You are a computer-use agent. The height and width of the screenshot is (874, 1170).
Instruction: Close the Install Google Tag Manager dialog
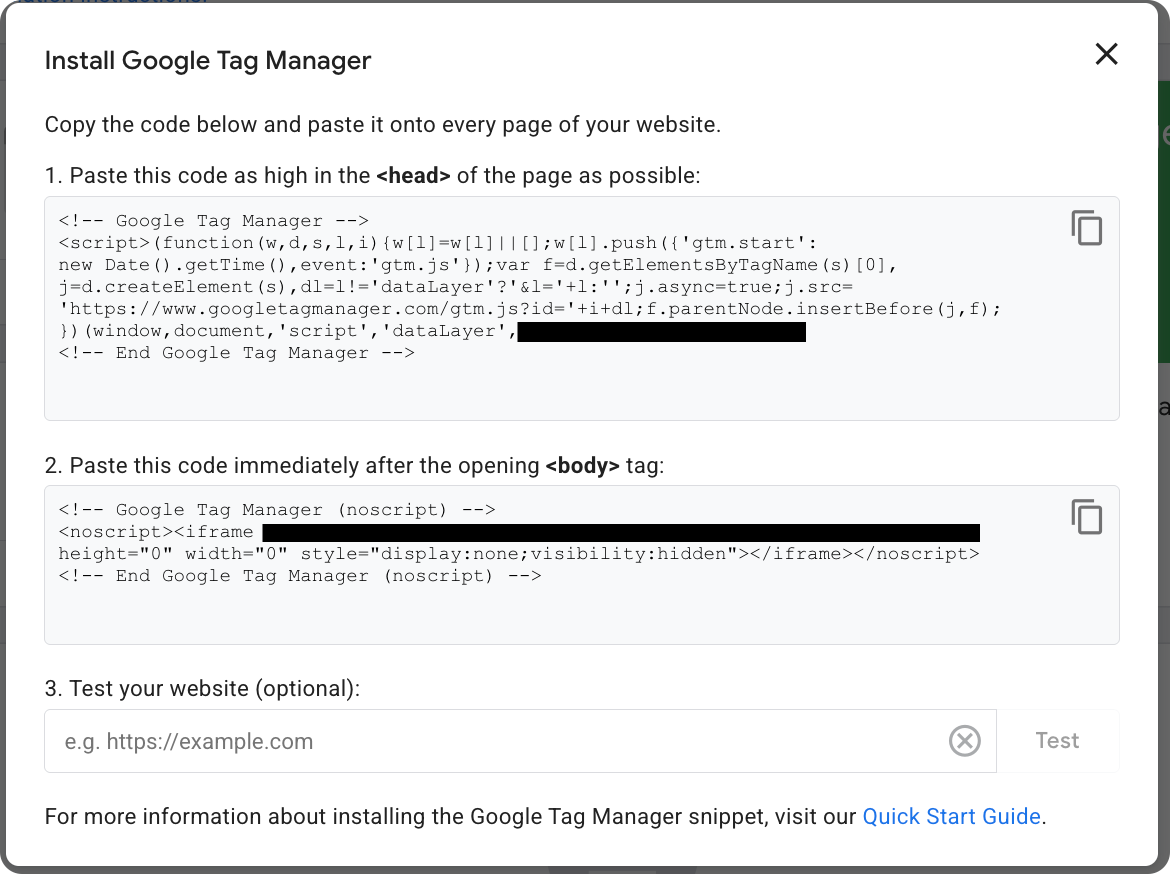pyautogui.click(x=1106, y=54)
